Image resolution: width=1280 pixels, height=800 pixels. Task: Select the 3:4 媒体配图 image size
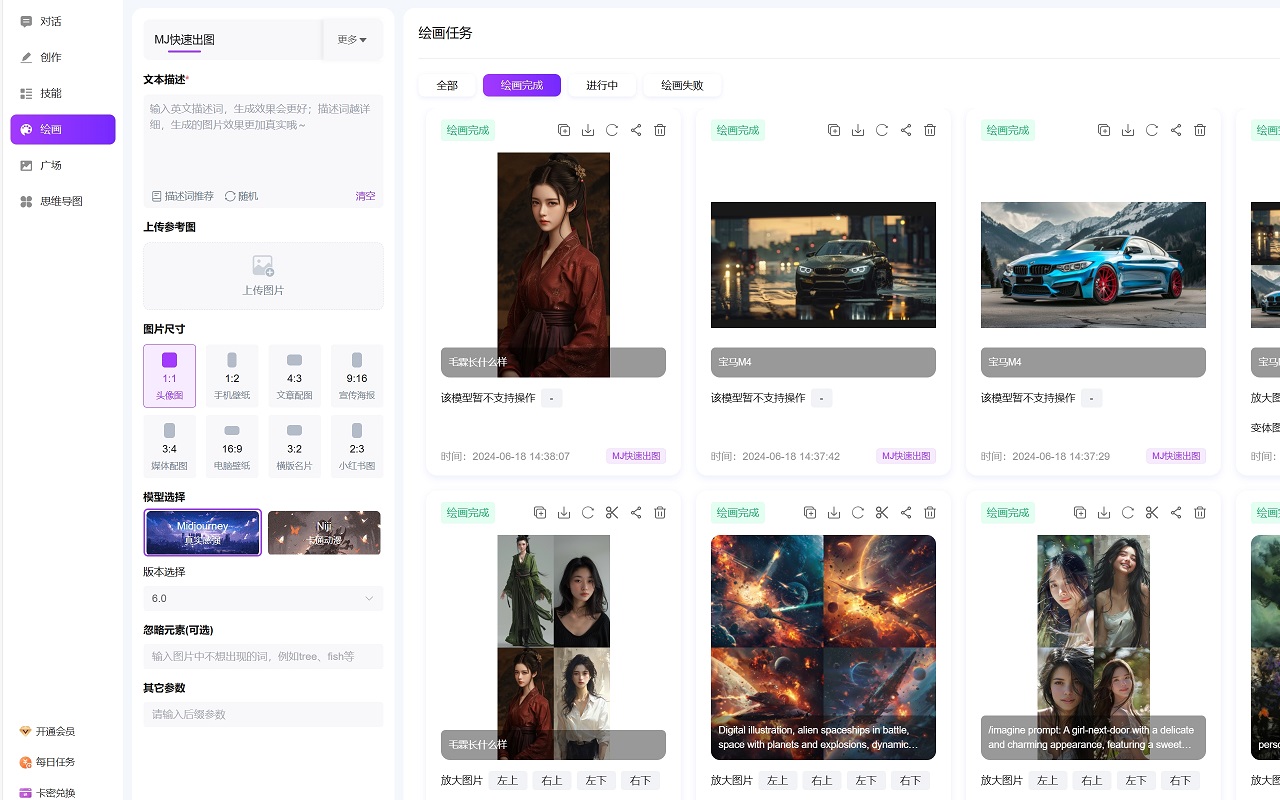(x=169, y=446)
